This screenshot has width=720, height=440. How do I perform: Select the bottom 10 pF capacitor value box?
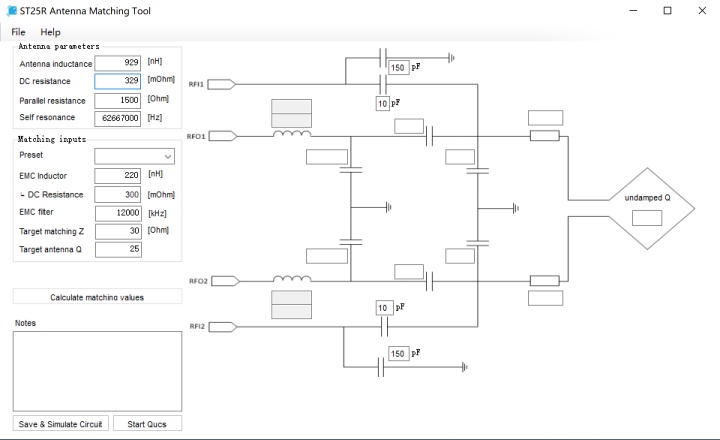pyautogui.click(x=382, y=308)
